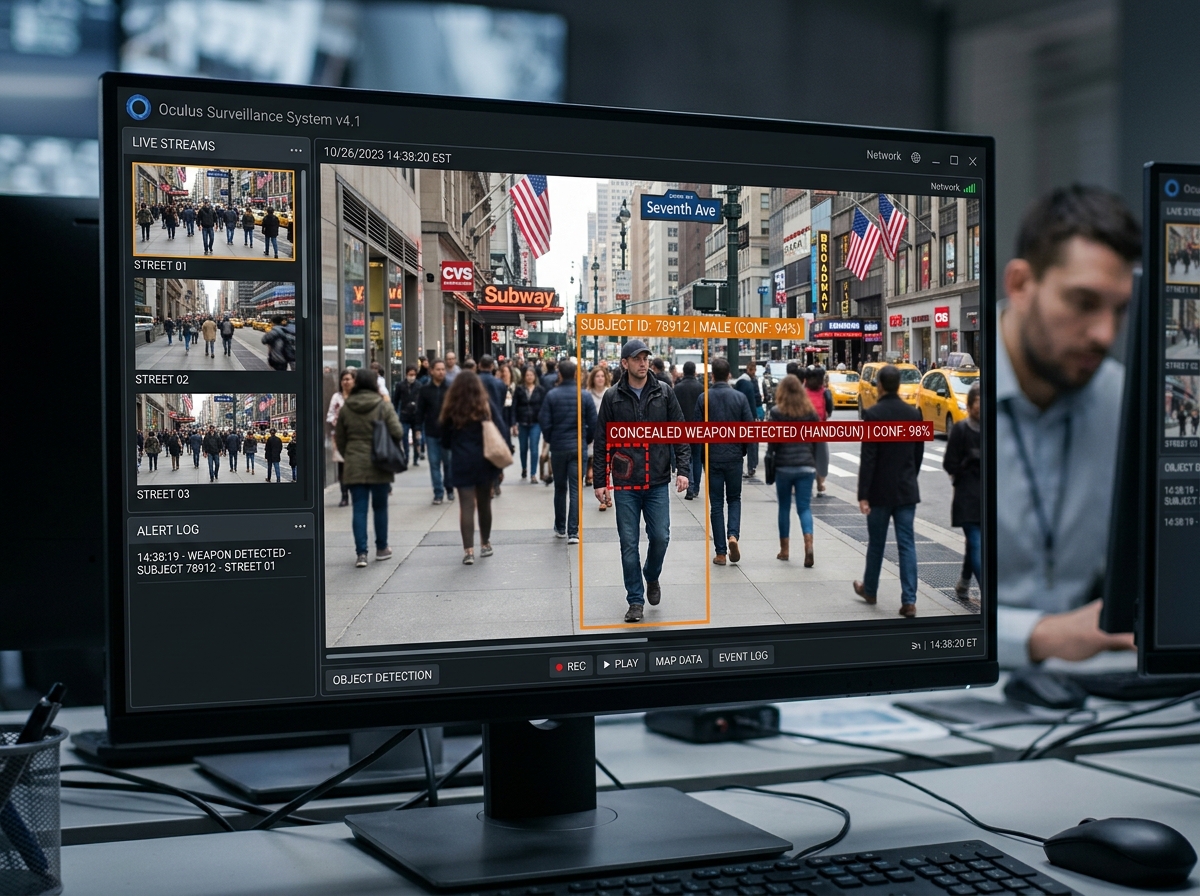
Task: Click the CONCEALED WEAPON DETECTED alert label
Action: [x=770, y=432]
